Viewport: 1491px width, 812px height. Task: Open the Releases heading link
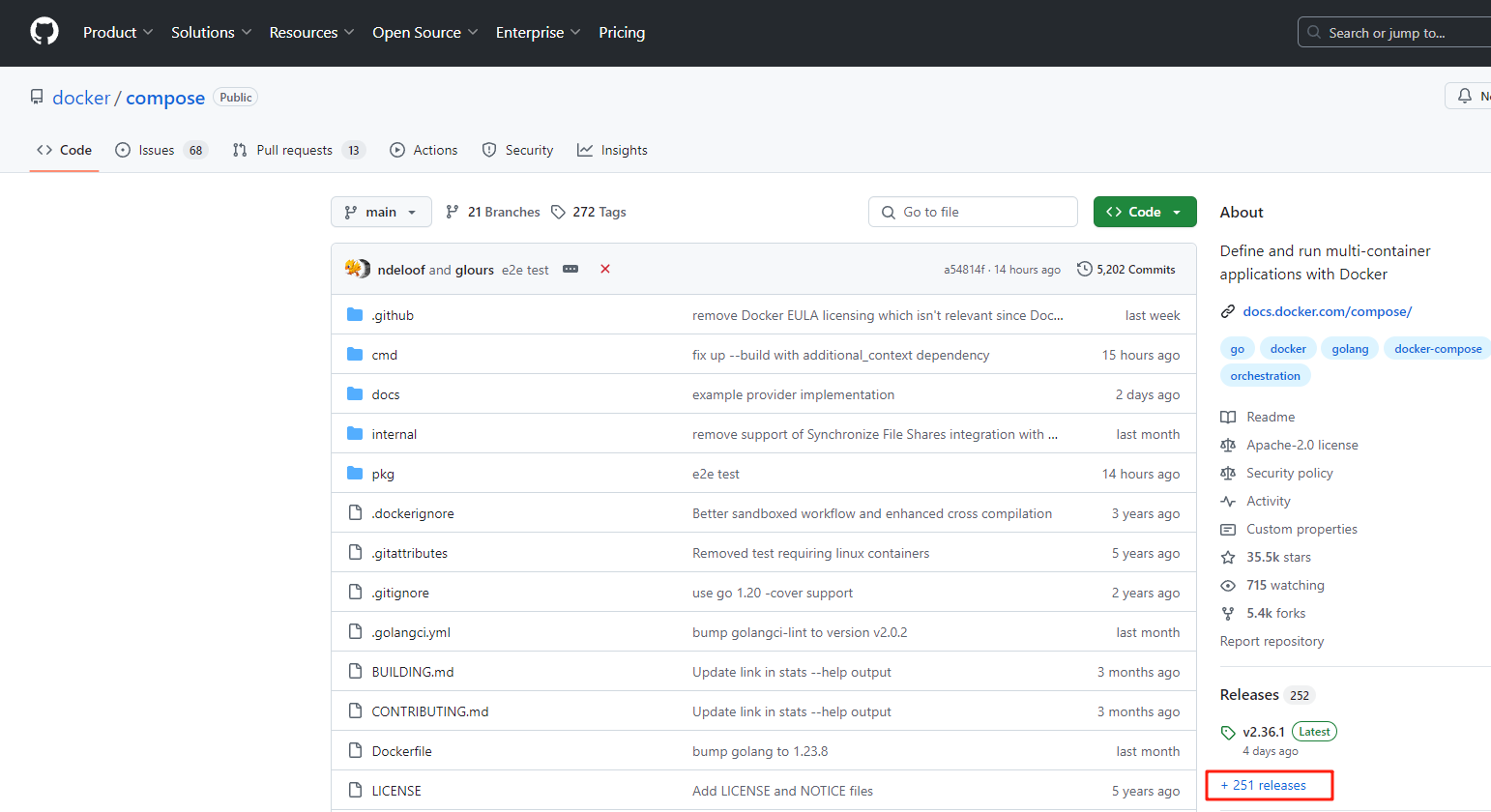point(1249,695)
